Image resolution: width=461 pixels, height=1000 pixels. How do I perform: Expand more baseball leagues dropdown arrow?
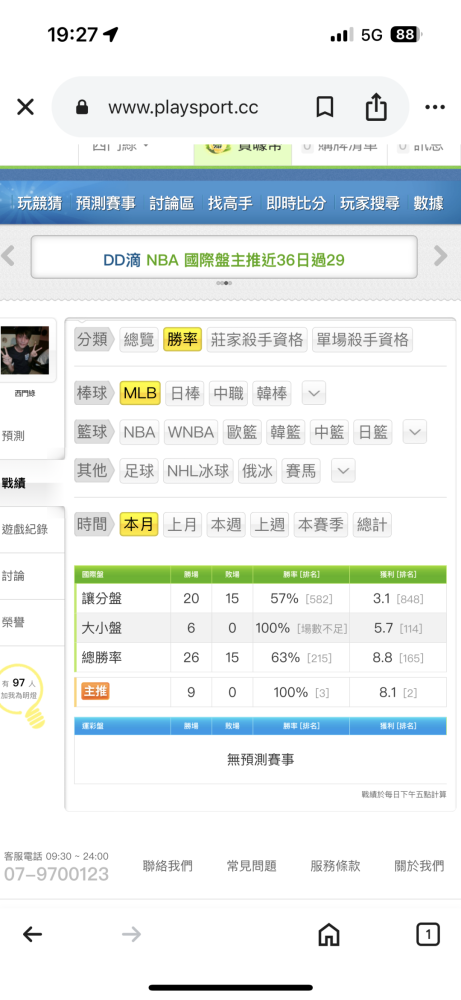pos(314,393)
